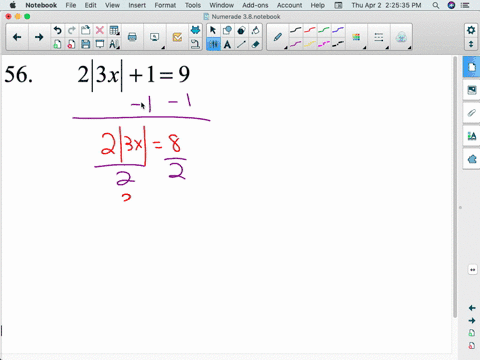Open the View menu
This screenshot has height=360, width=480.
point(112,5)
